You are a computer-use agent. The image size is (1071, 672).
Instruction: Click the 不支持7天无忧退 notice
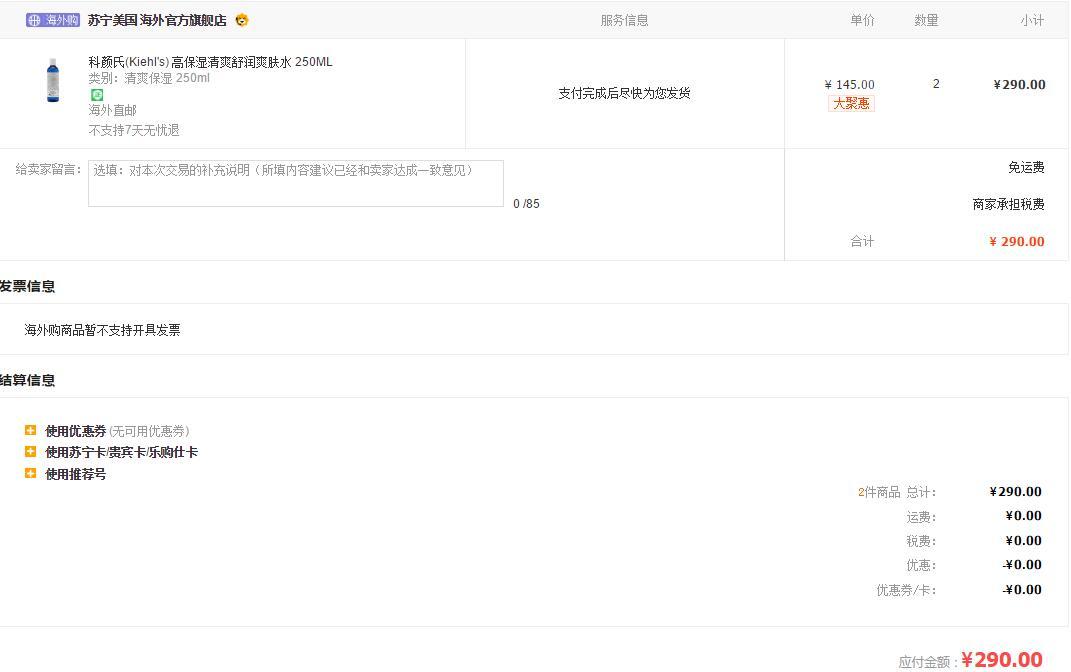click(x=134, y=130)
